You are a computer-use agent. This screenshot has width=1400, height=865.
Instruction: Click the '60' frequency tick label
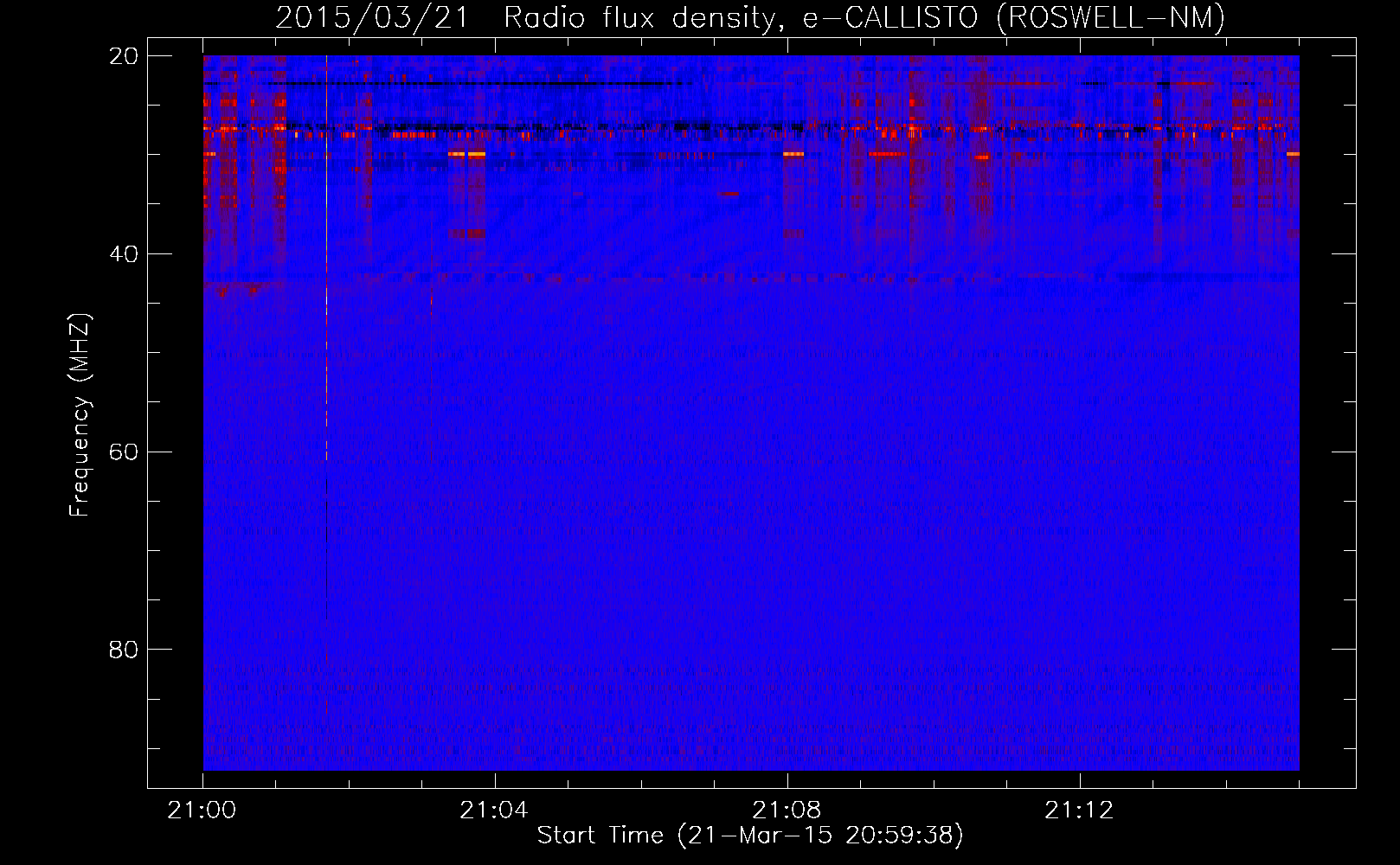click(x=124, y=452)
